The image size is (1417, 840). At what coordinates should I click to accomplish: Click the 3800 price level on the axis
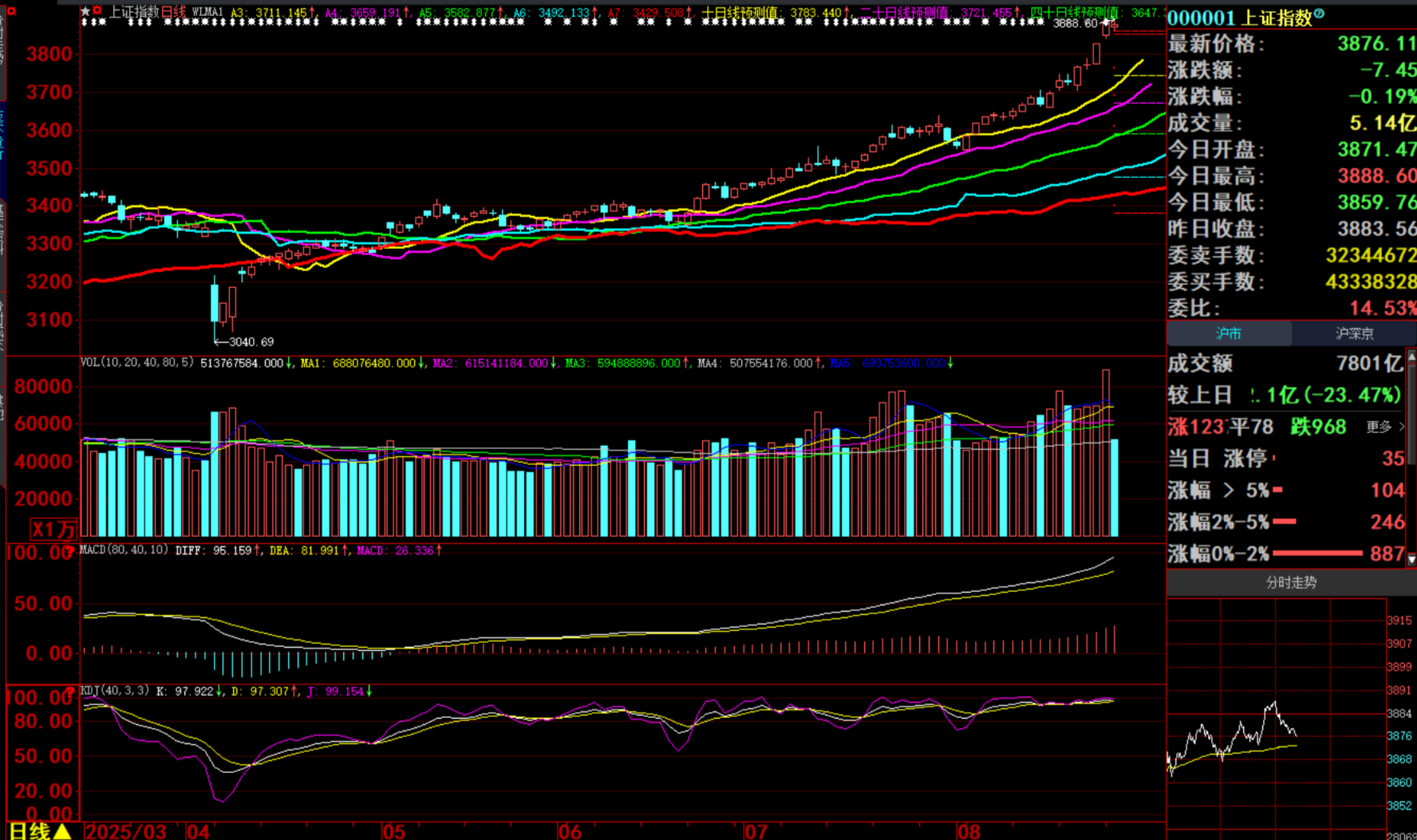pyautogui.click(x=49, y=54)
